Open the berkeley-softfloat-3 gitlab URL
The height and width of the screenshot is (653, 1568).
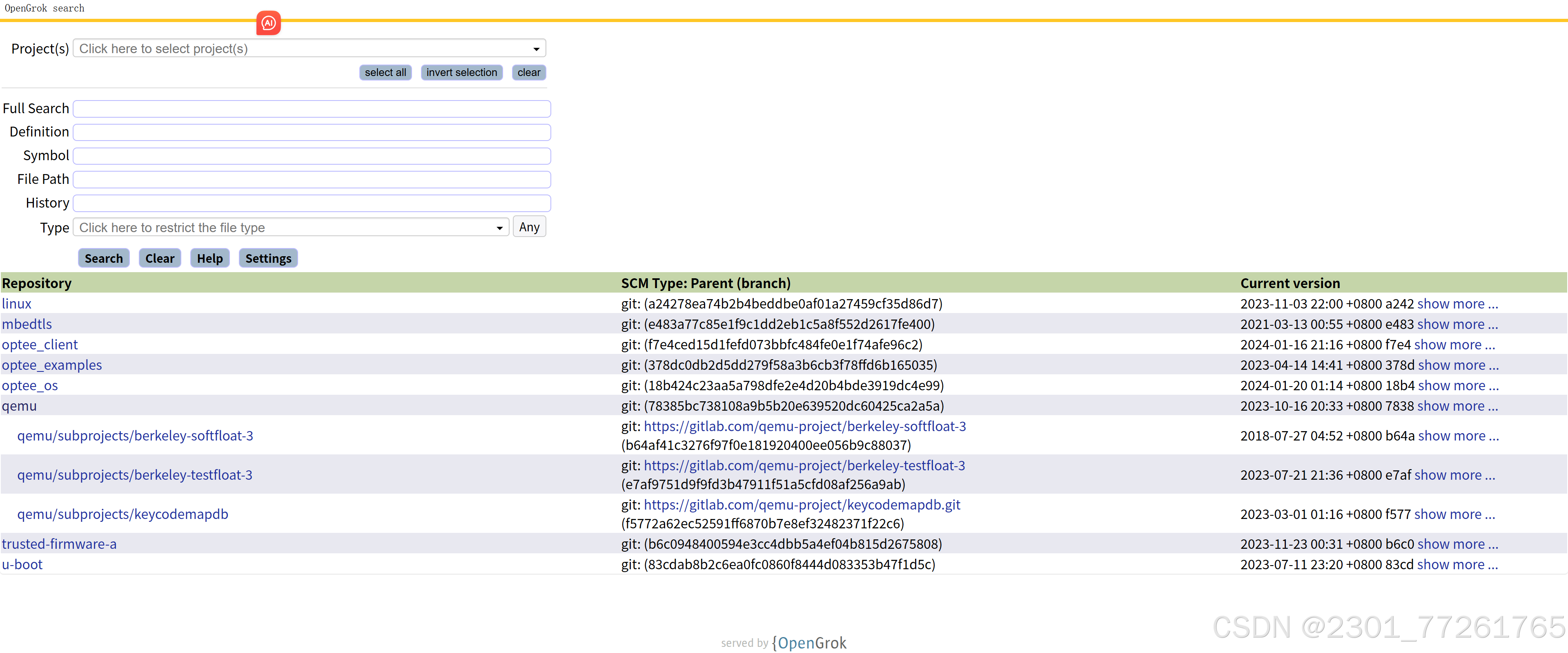(805, 426)
